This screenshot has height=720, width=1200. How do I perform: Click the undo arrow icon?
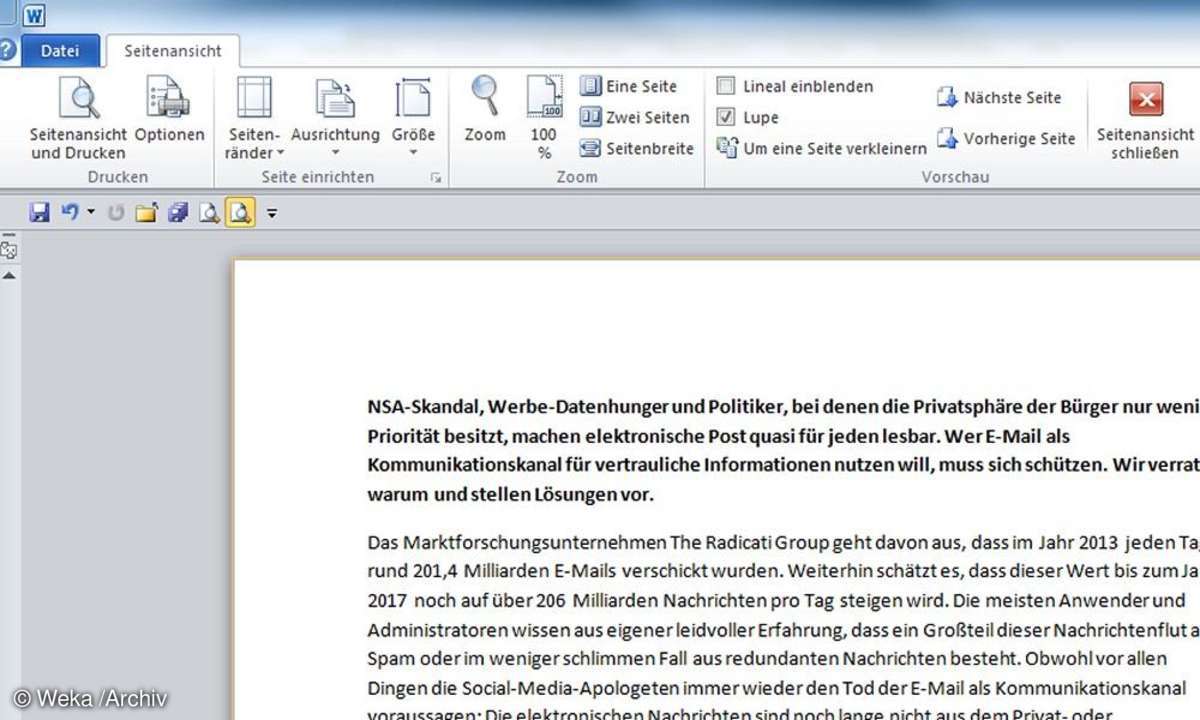pyautogui.click(x=69, y=212)
